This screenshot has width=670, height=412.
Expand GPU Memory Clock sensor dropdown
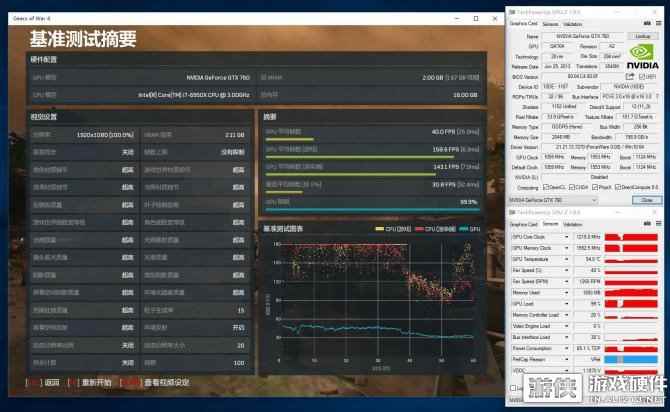tap(567, 248)
